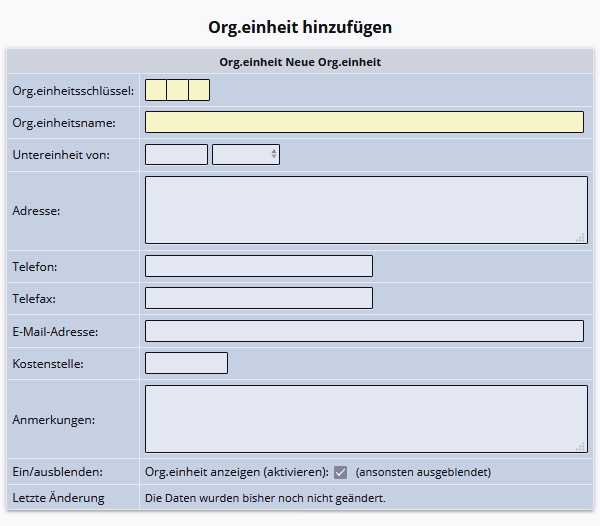The image size is (600, 526).
Task: Focus the Telefax input field
Action: 259,298
